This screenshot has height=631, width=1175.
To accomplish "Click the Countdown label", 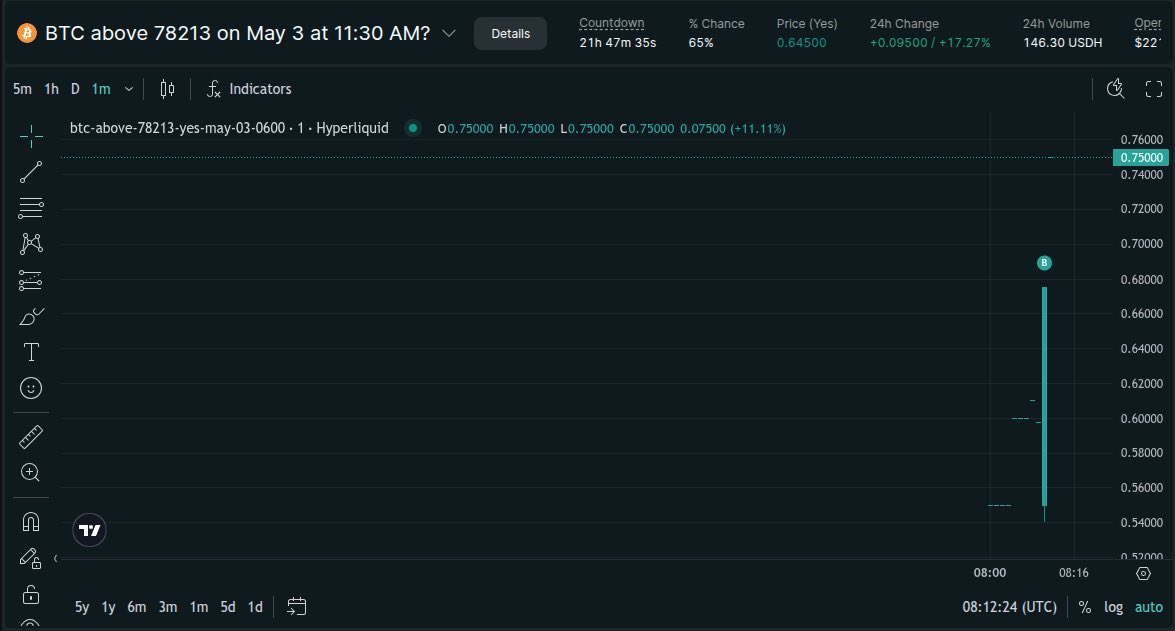I will [x=611, y=23].
